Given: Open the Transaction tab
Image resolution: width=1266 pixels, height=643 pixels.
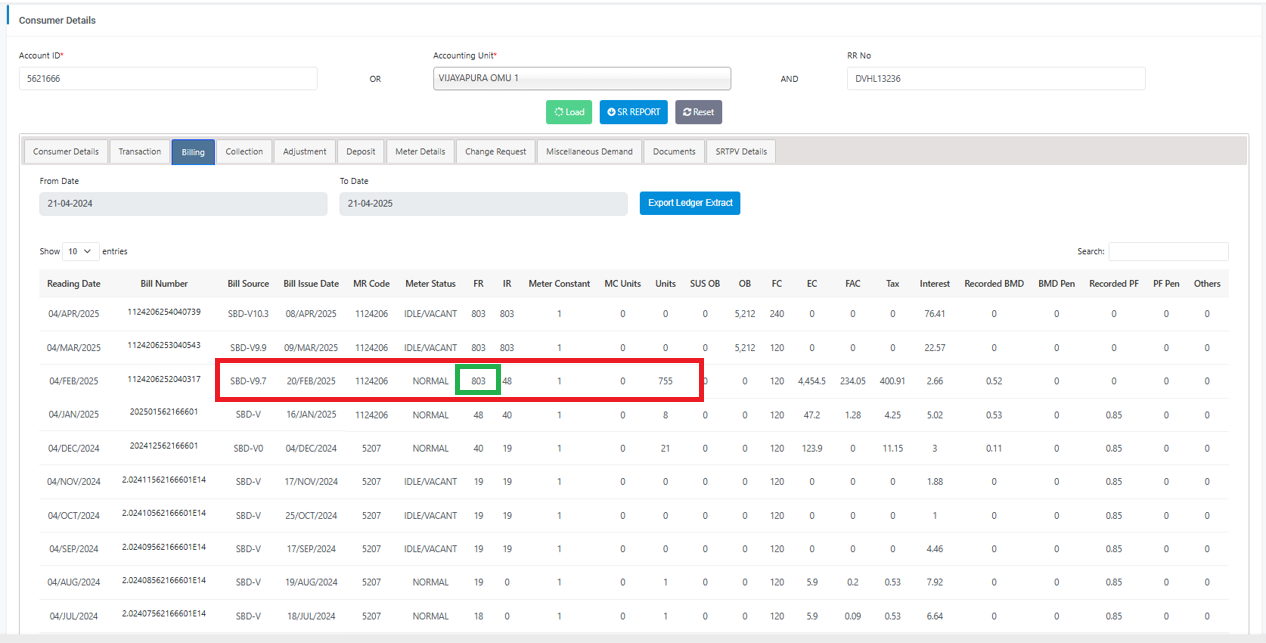Looking at the screenshot, I should click(x=140, y=152).
